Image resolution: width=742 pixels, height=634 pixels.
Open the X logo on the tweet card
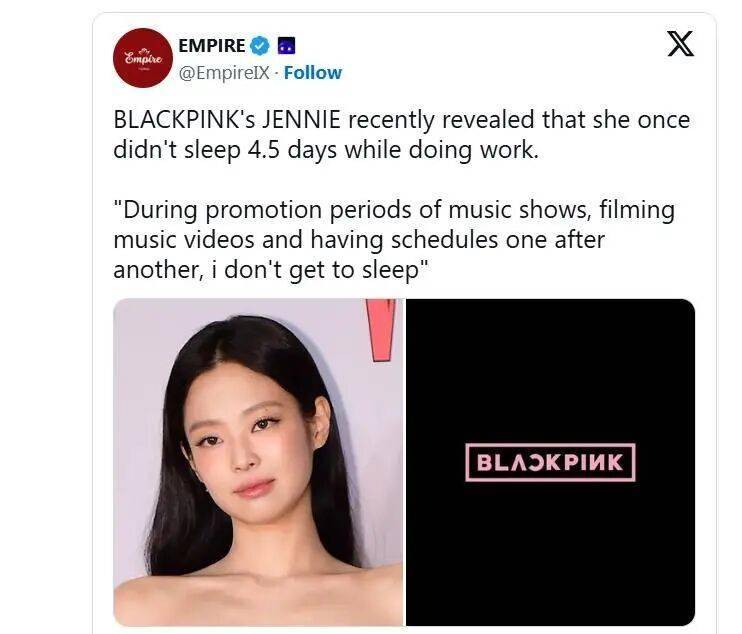click(680, 44)
